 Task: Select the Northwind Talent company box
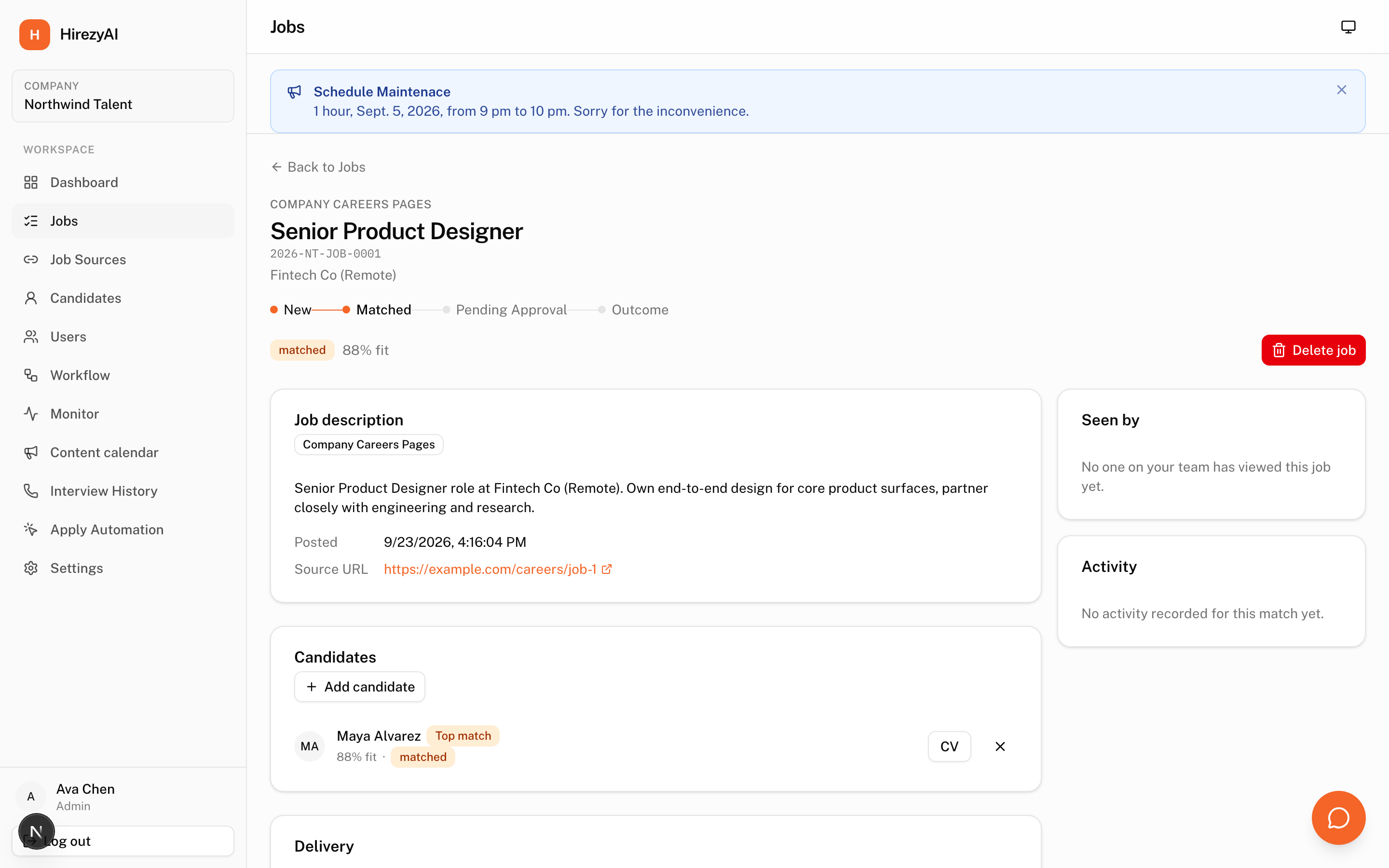click(123, 96)
